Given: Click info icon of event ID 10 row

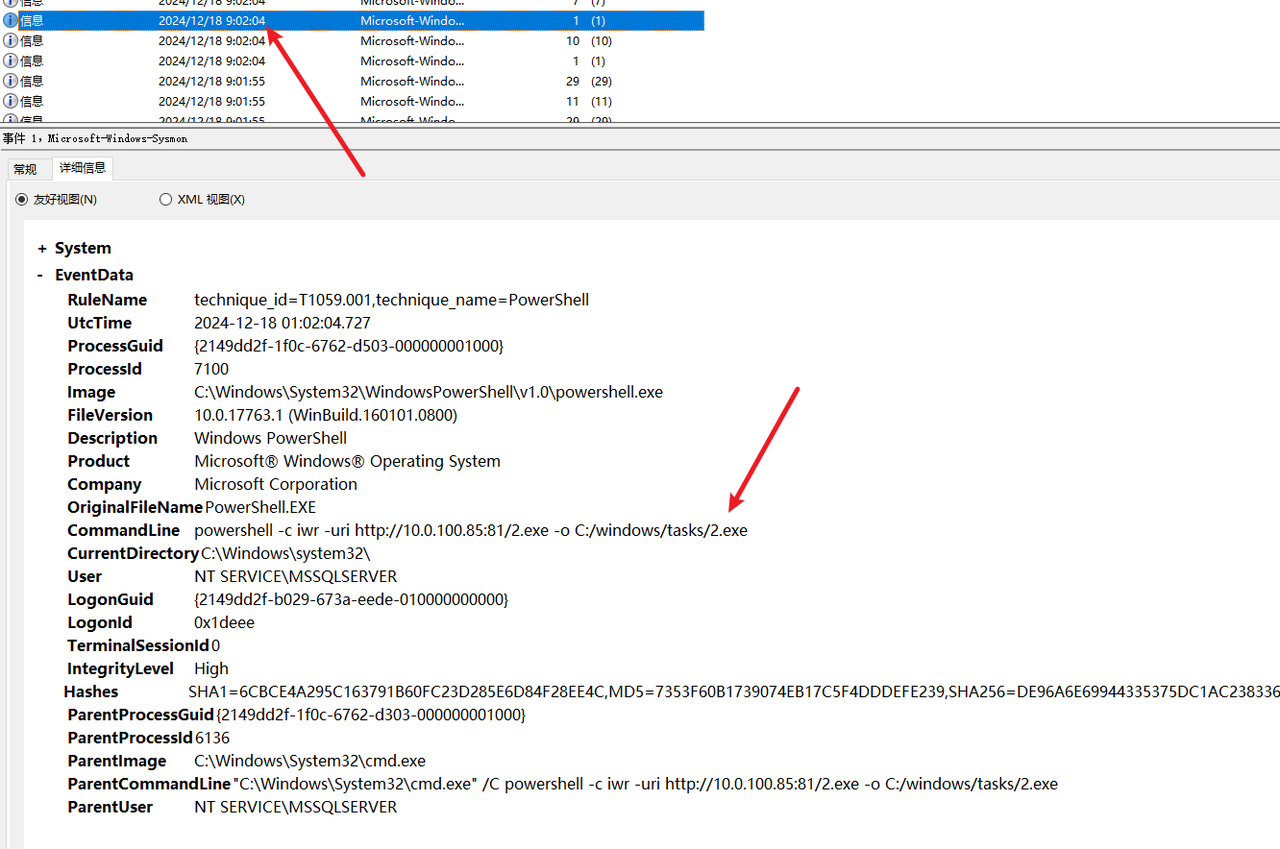Looking at the screenshot, I should pyautogui.click(x=10, y=41).
